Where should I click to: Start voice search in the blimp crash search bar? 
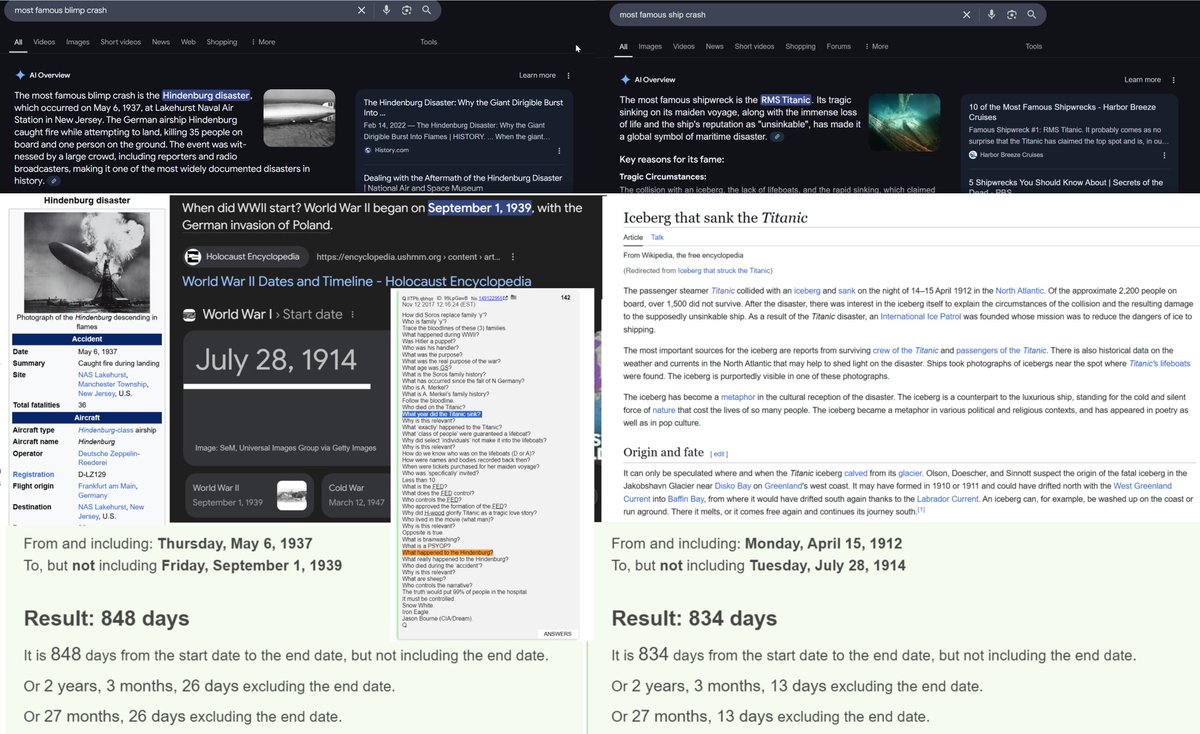point(386,10)
